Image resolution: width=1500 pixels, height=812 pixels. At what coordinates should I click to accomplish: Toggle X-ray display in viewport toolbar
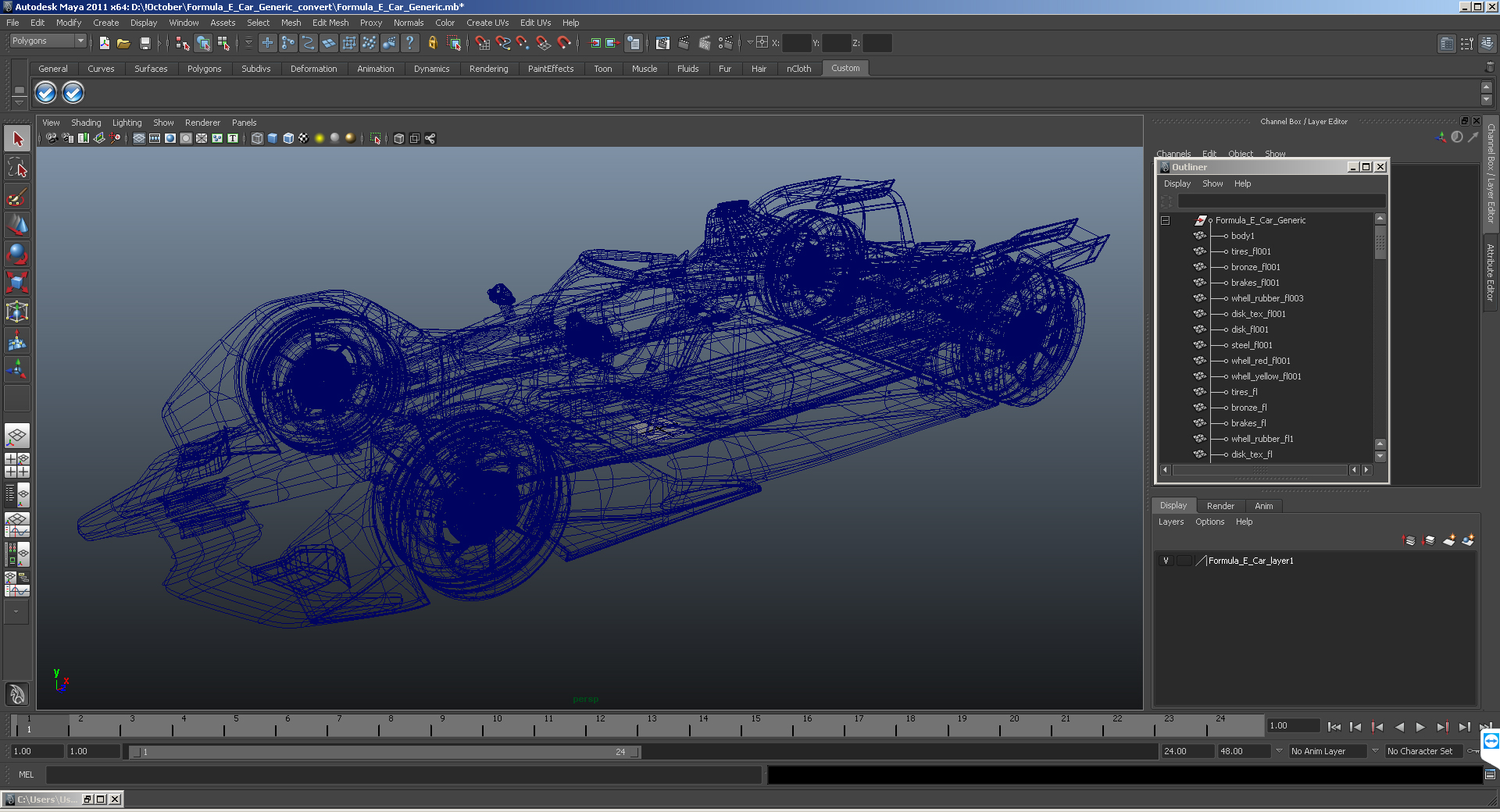399,138
